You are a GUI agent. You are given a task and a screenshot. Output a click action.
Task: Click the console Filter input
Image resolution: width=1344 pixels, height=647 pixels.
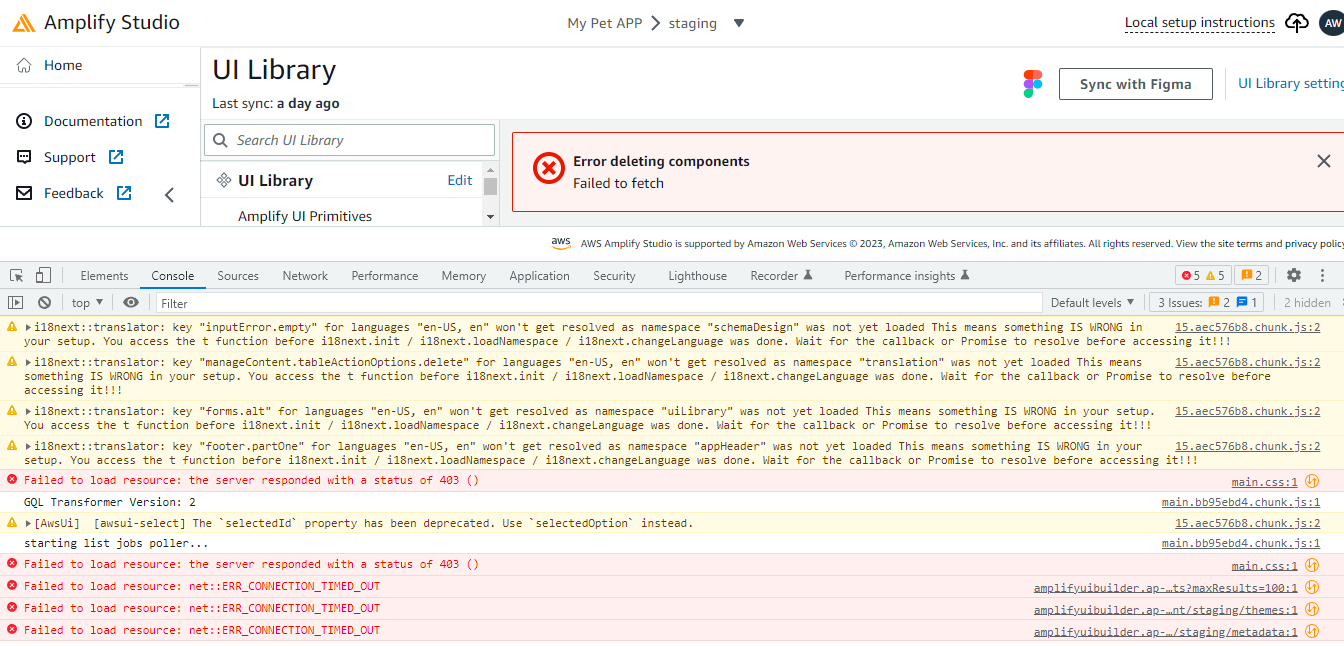pos(597,303)
